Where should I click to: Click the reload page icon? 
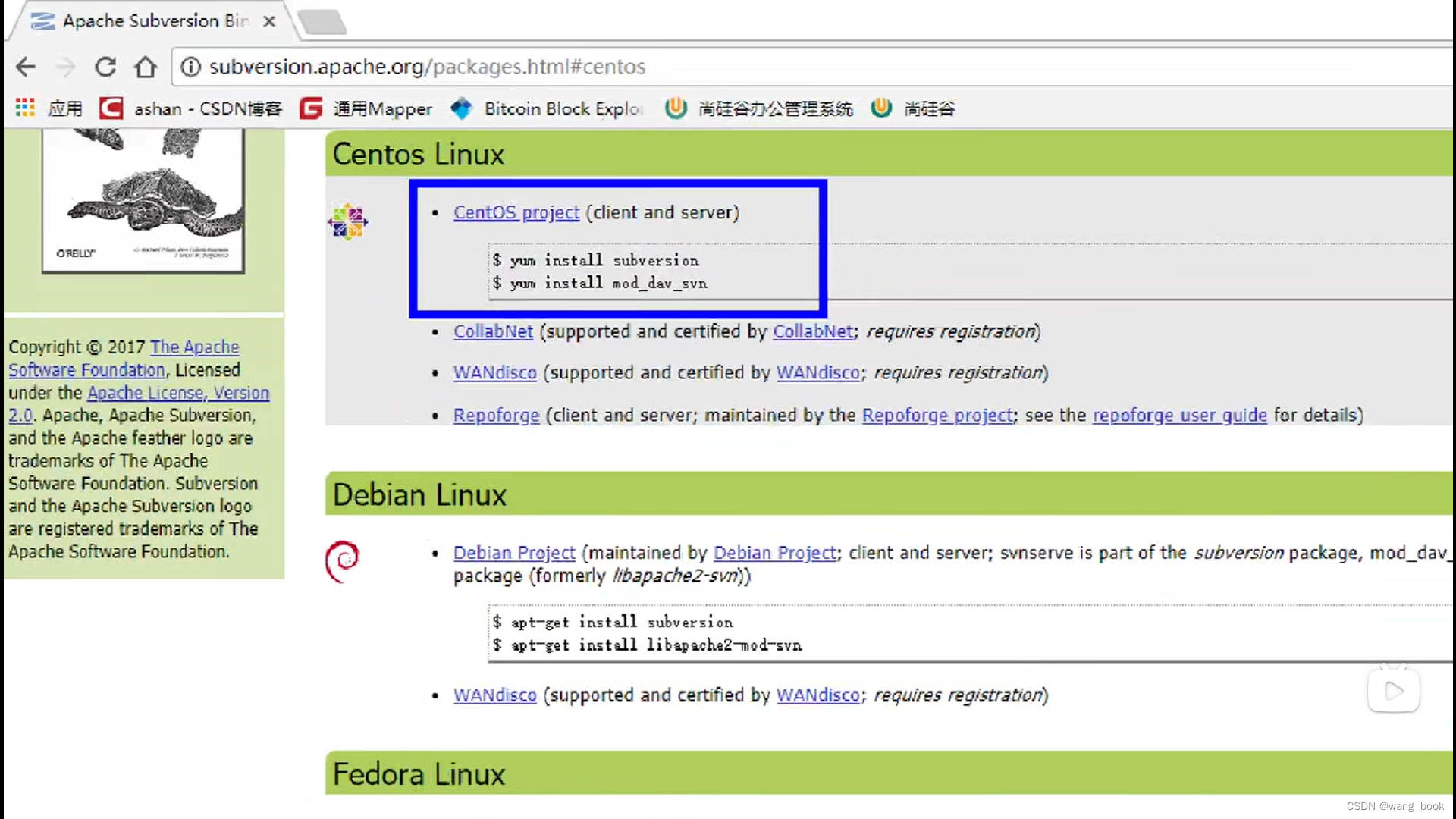(x=105, y=67)
